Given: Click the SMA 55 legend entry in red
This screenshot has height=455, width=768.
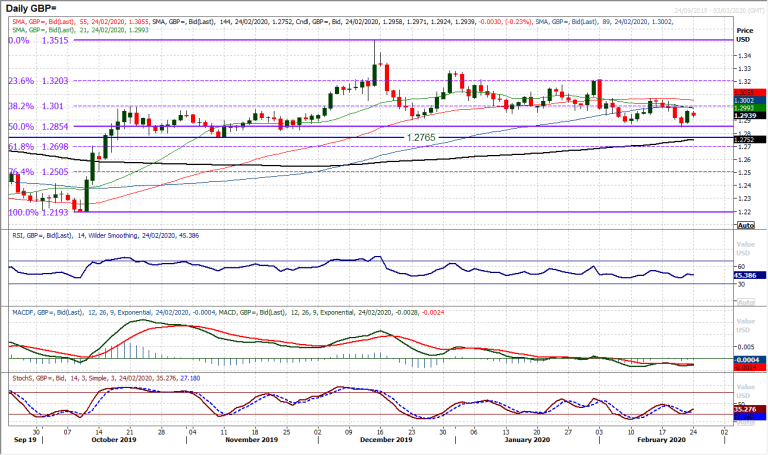Looking at the screenshot, I should point(81,22).
